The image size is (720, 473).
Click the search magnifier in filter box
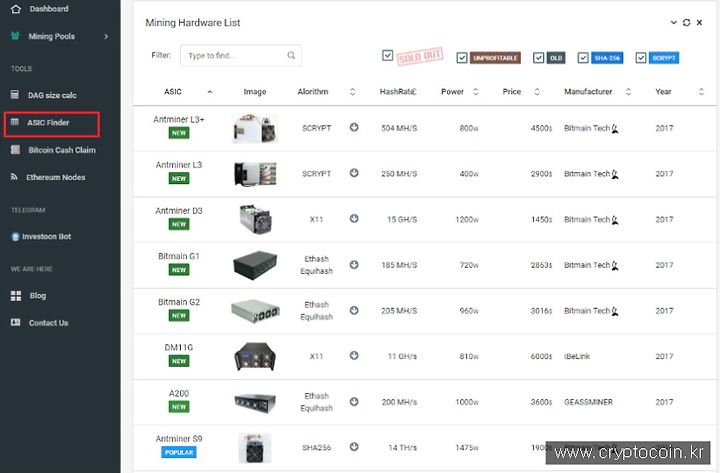pos(291,56)
